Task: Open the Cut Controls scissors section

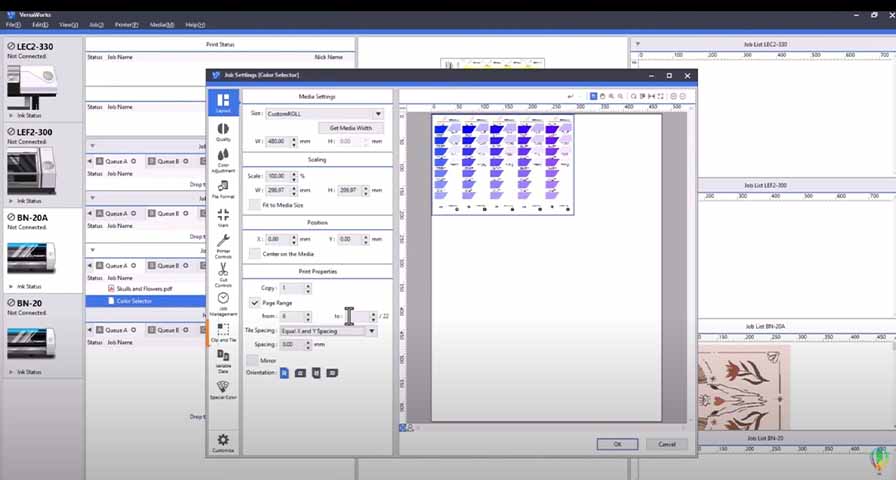Action: click(223, 274)
